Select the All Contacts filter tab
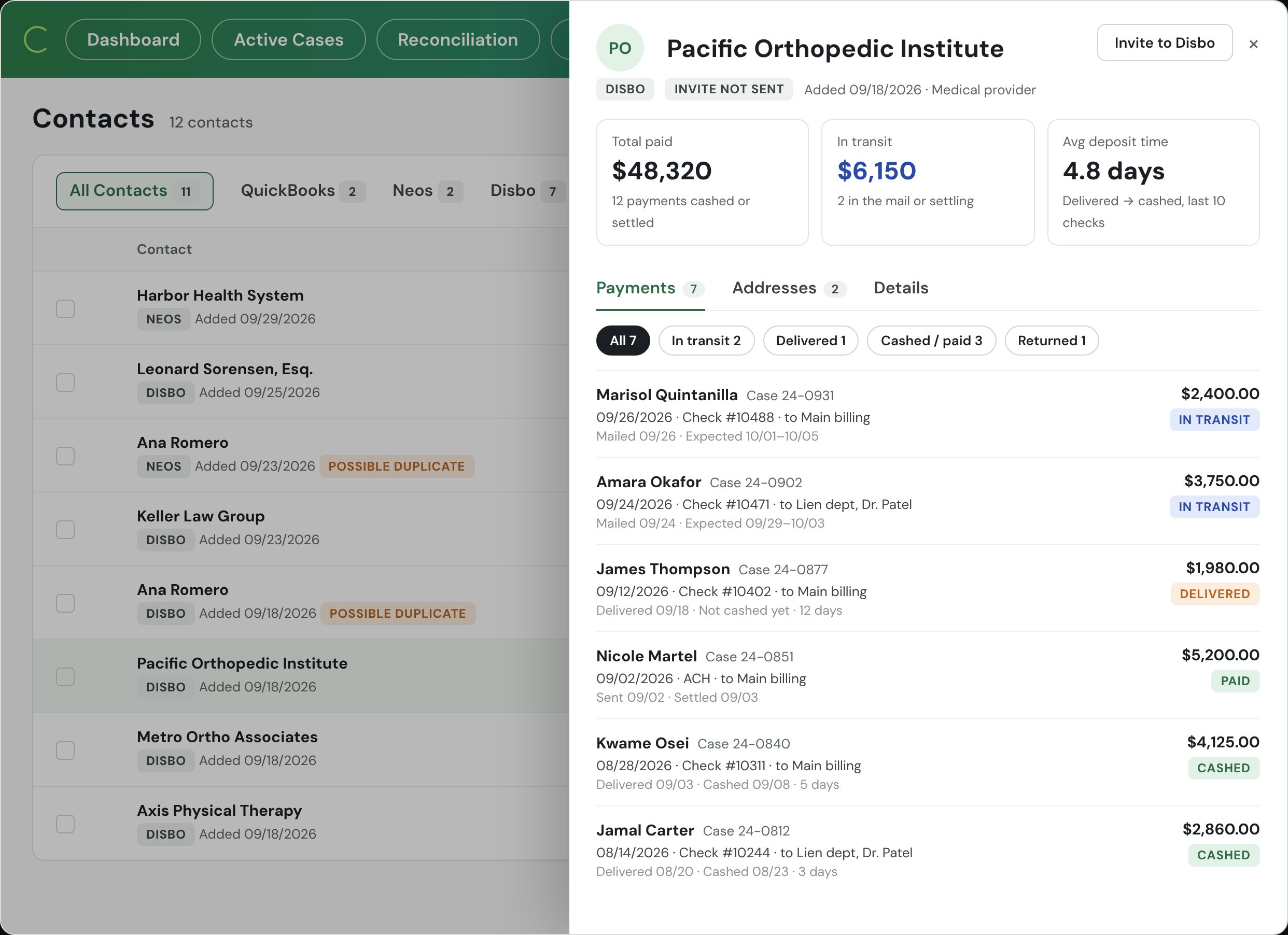The image size is (1288, 935). pos(135,191)
